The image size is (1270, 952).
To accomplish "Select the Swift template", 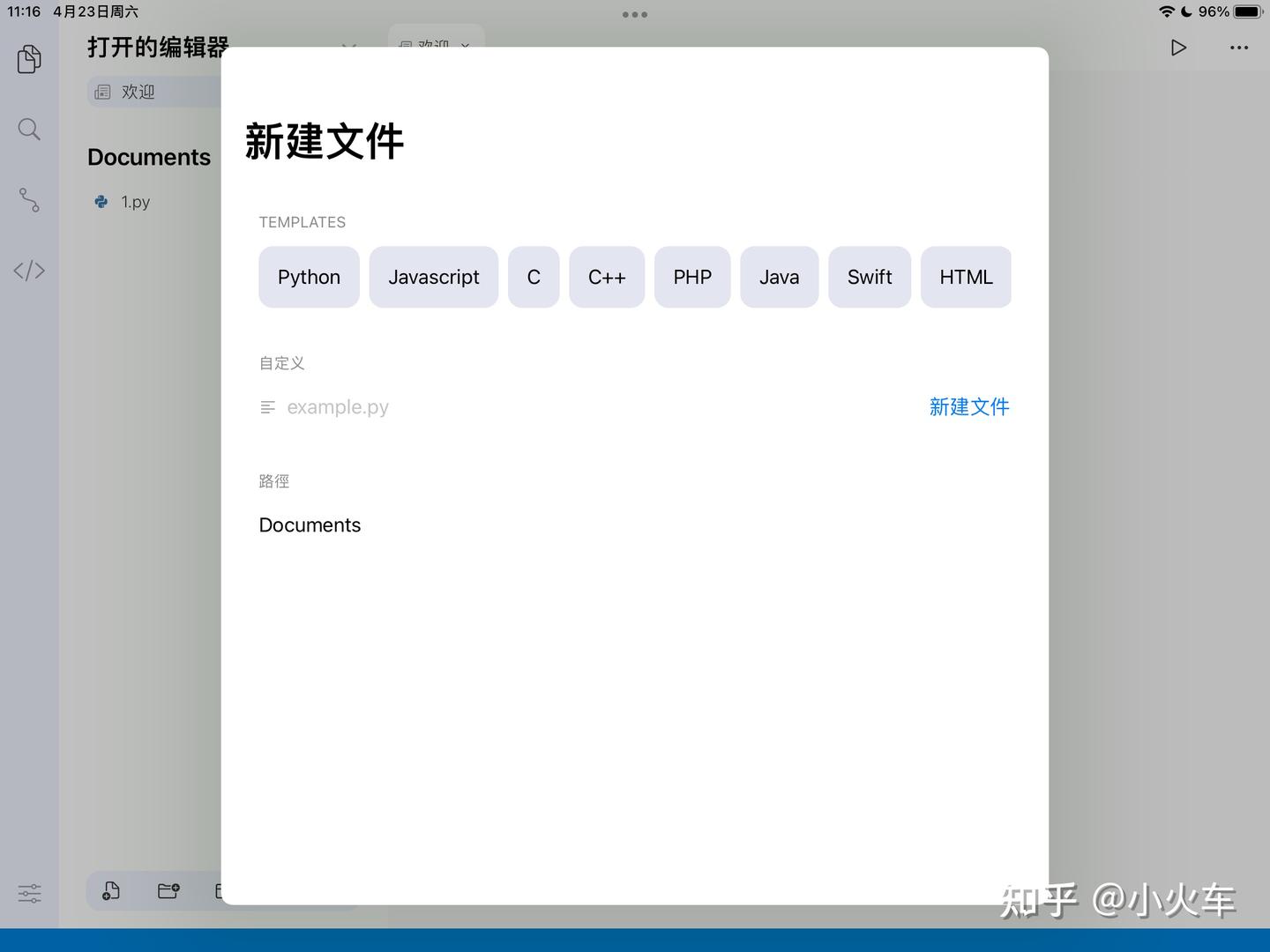I will point(870,277).
